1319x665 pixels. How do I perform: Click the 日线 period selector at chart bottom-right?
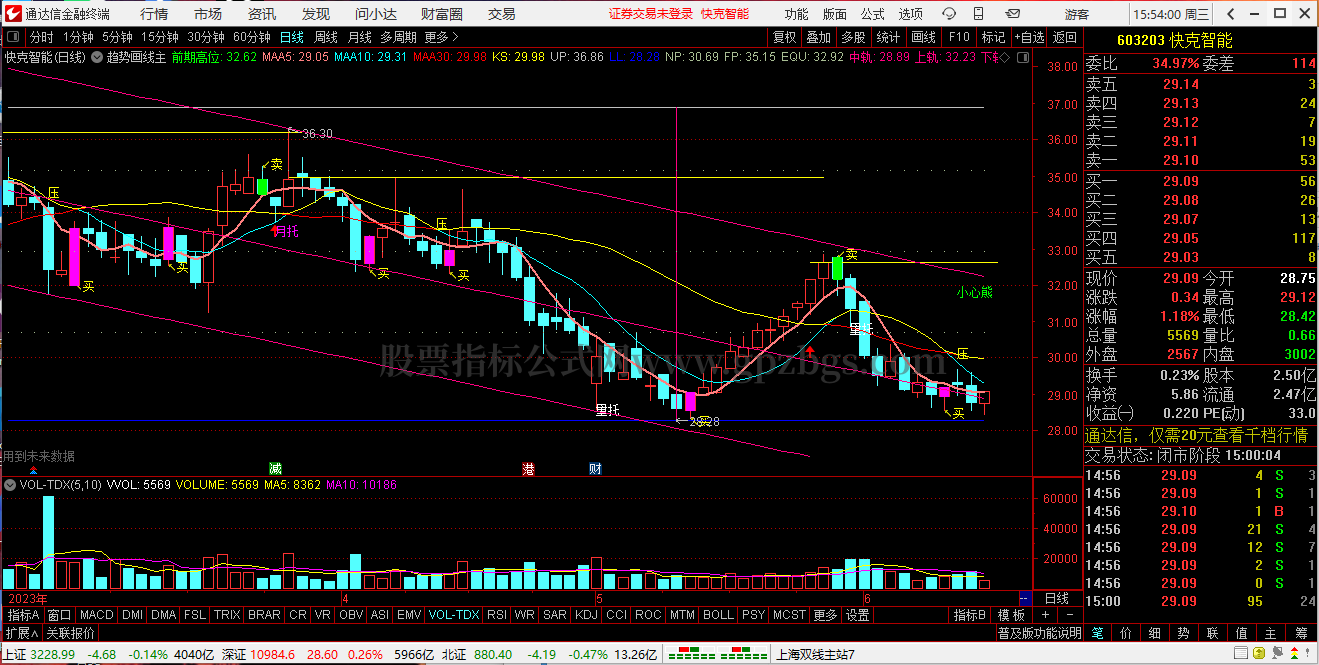tap(1057, 598)
